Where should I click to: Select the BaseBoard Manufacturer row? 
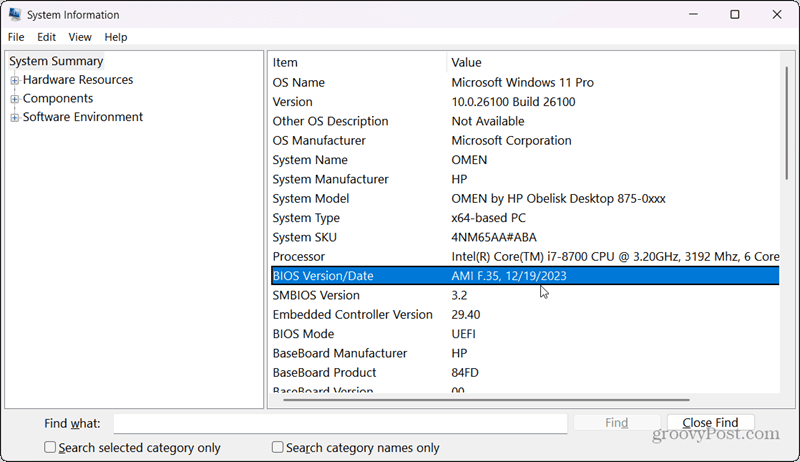point(525,353)
